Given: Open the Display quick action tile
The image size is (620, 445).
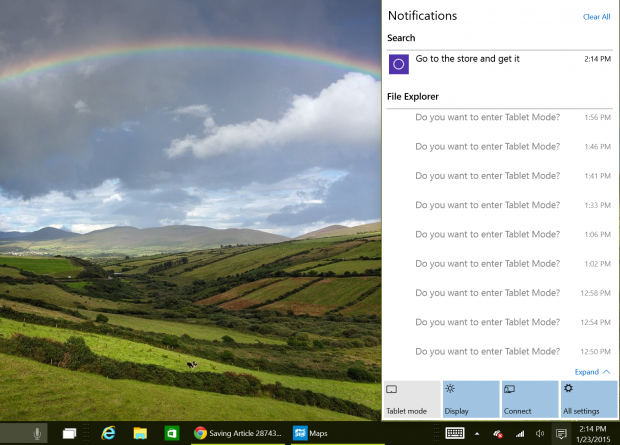Looking at the screenshot, I should point(471,399).
